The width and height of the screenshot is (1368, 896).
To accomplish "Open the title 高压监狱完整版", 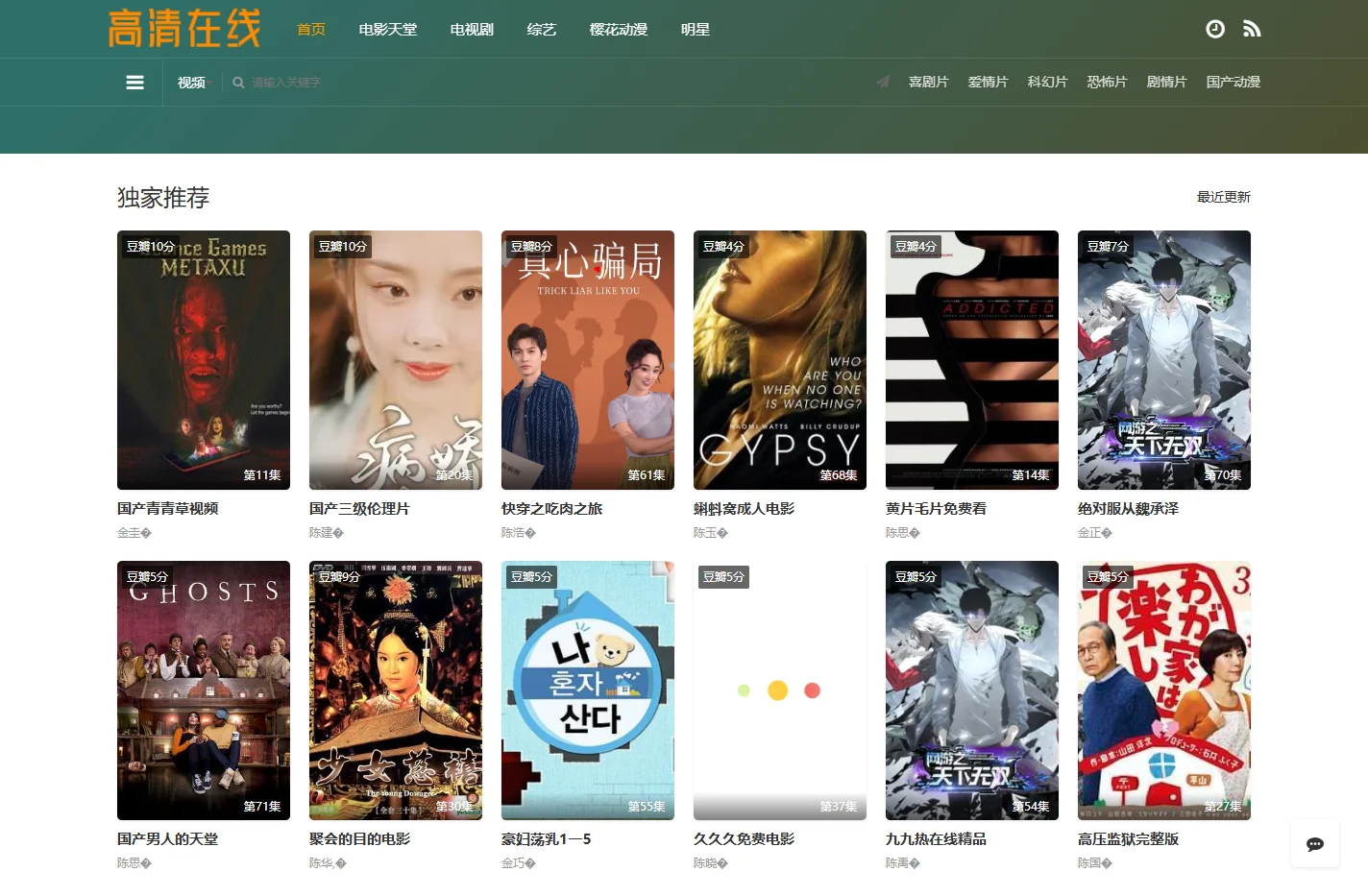I will (x=1128, y=839).
